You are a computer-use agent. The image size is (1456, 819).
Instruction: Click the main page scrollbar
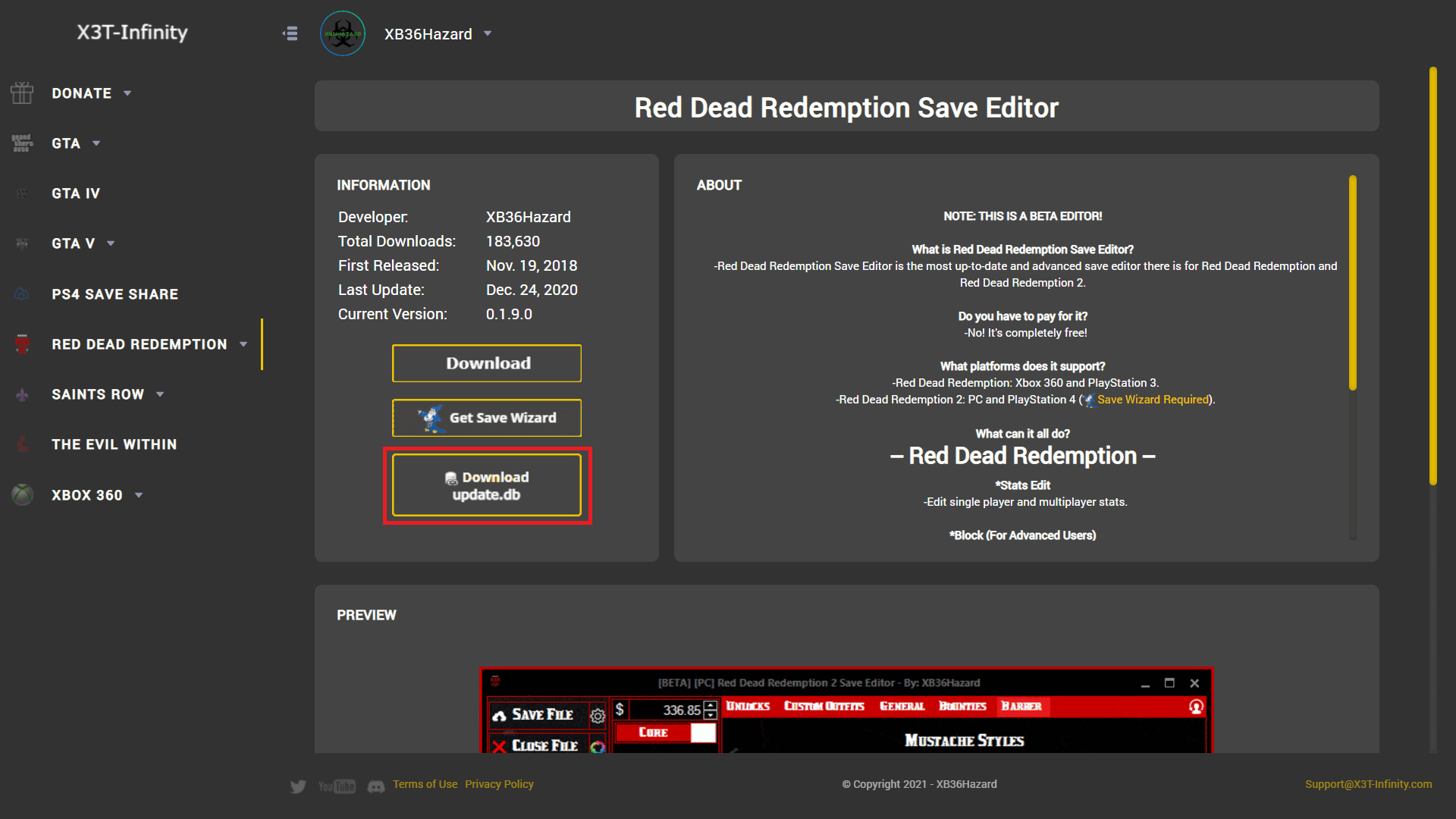[x=1433, y=275]
